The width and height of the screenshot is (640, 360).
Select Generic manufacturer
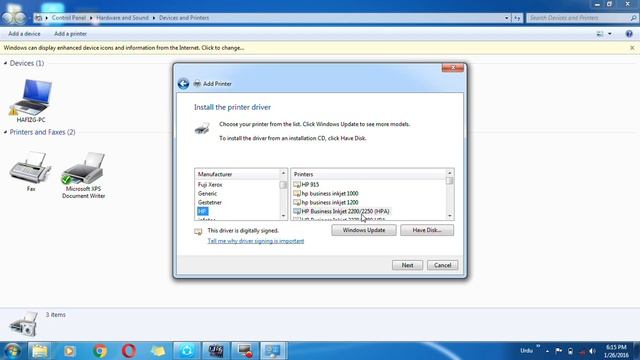(207, 194)
